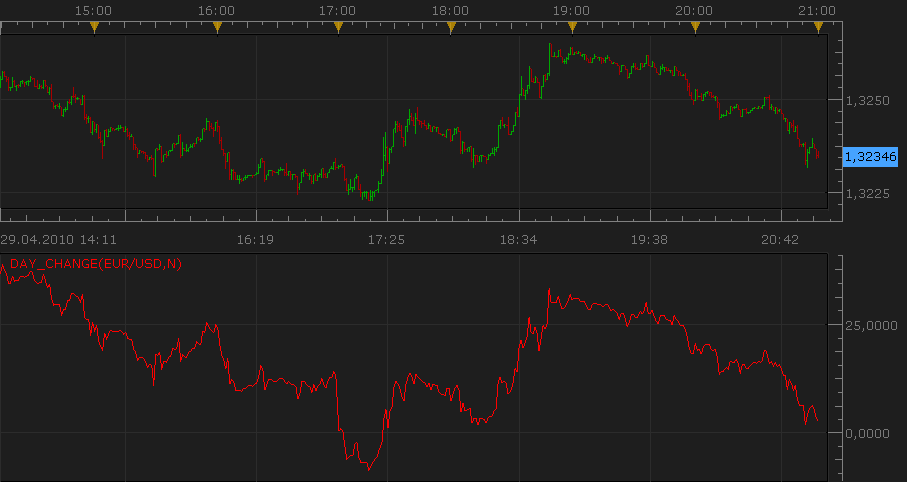The image size is (907, 482).
Task: Click the DAY_CHANGE(EUR/USD,N) indicator label
Action: (96, 264)
